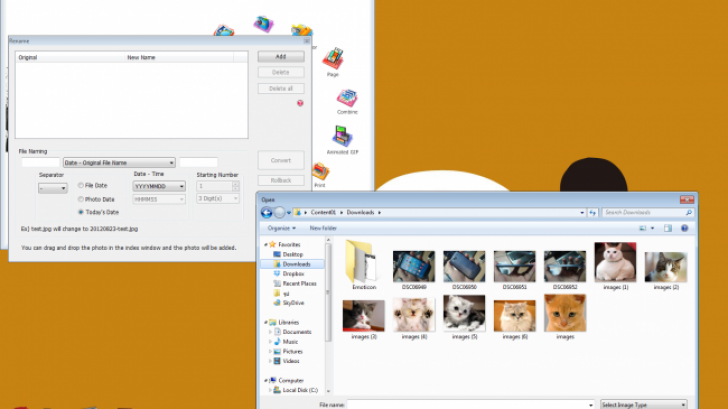The height and width of the screenshot is (409, 728).
Task: Open the YYYYMMDD date format dropdown
Action: (x=159, y=186)
